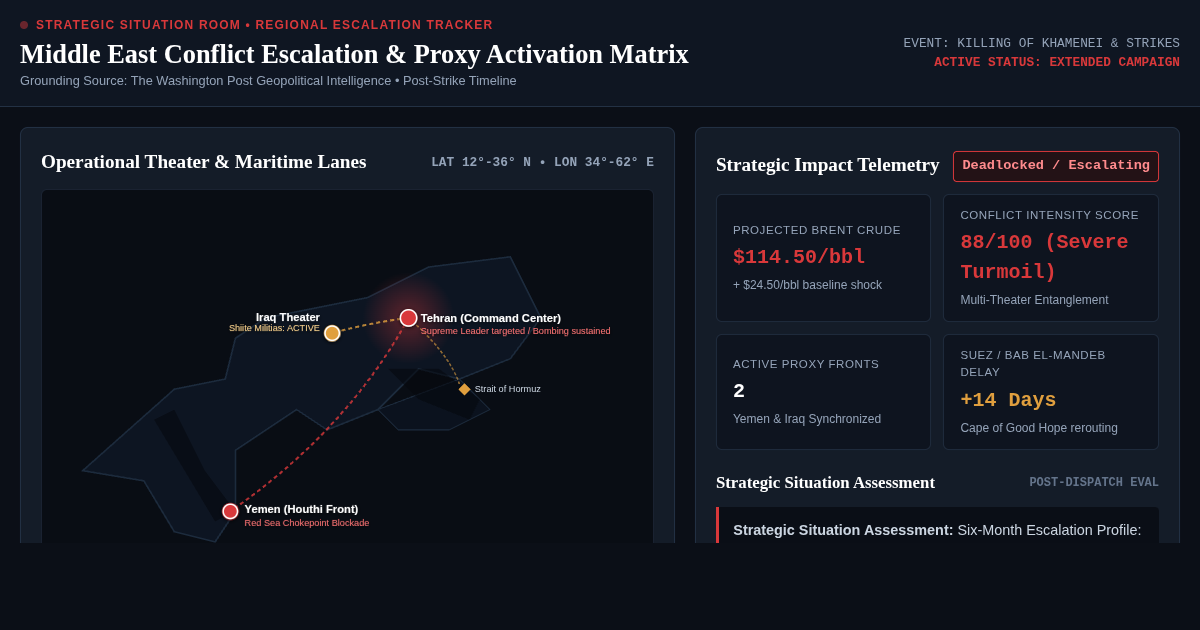Image resolution: width=1200 pixels, height=630 pixels.
Task: Click the Yemen & Iraq Synchronized note
Action: (x=807, y=419)
